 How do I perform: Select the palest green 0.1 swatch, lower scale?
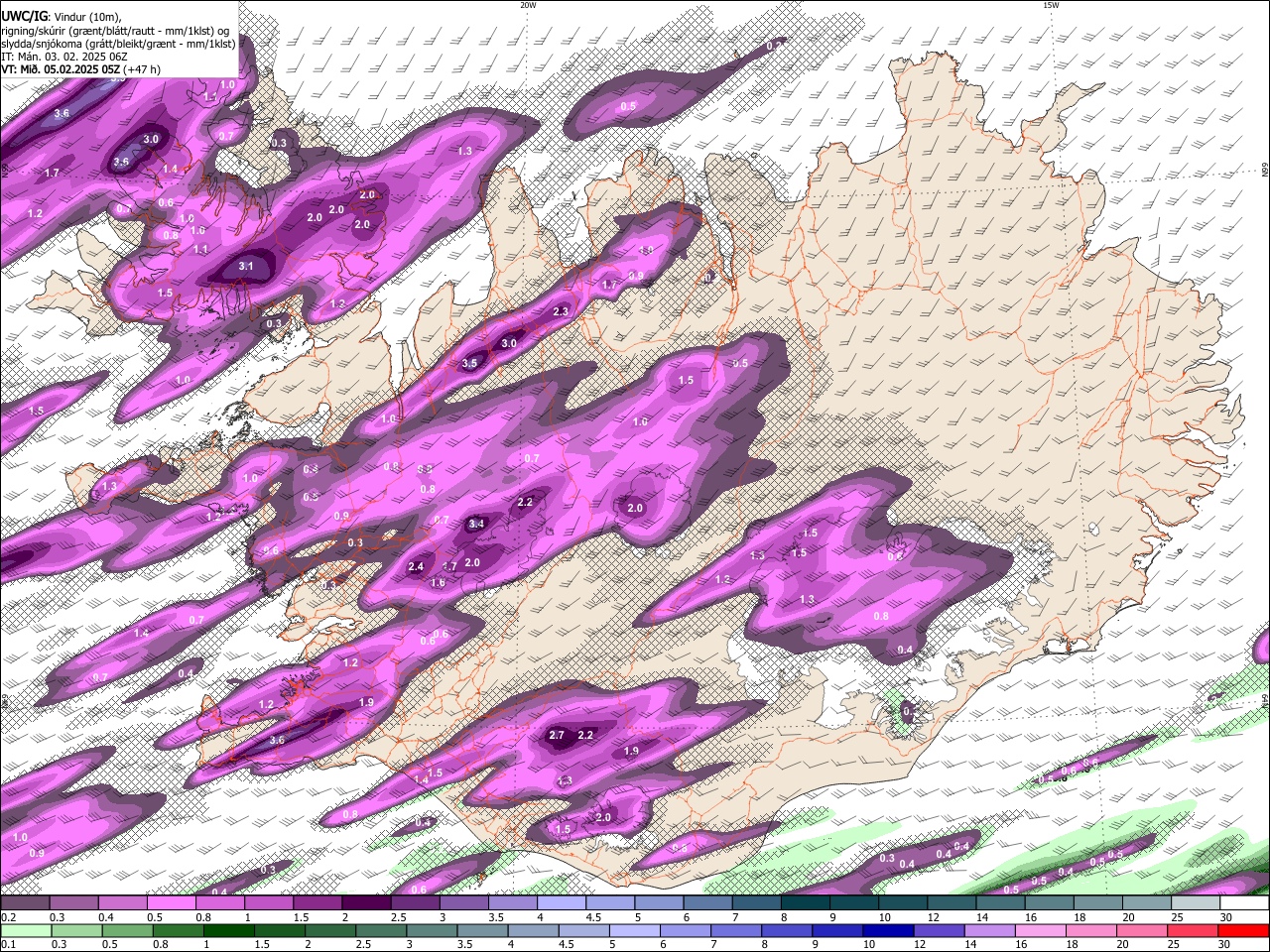click(x=26, y=930)
